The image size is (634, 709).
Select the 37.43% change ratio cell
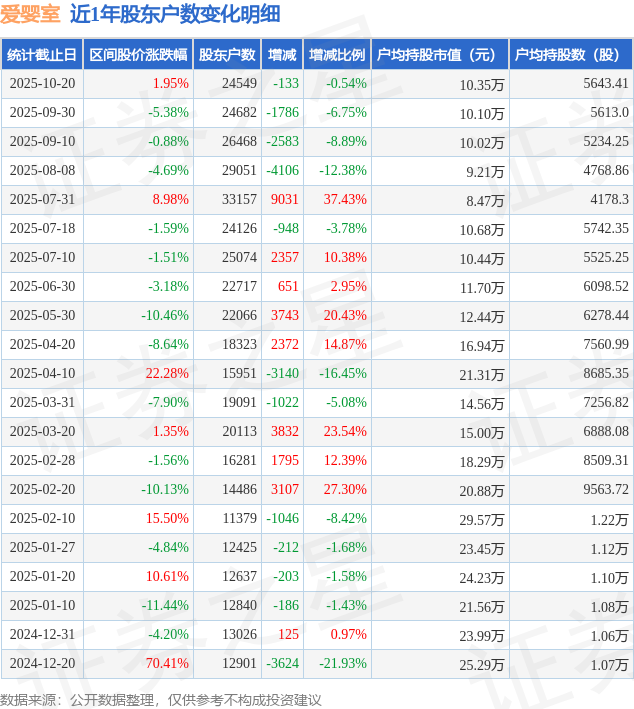tap(345, 200)
